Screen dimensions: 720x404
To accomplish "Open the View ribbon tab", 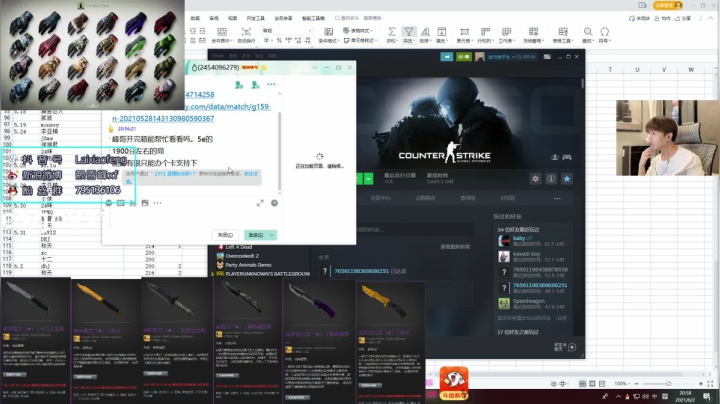I will click(232, 18).
